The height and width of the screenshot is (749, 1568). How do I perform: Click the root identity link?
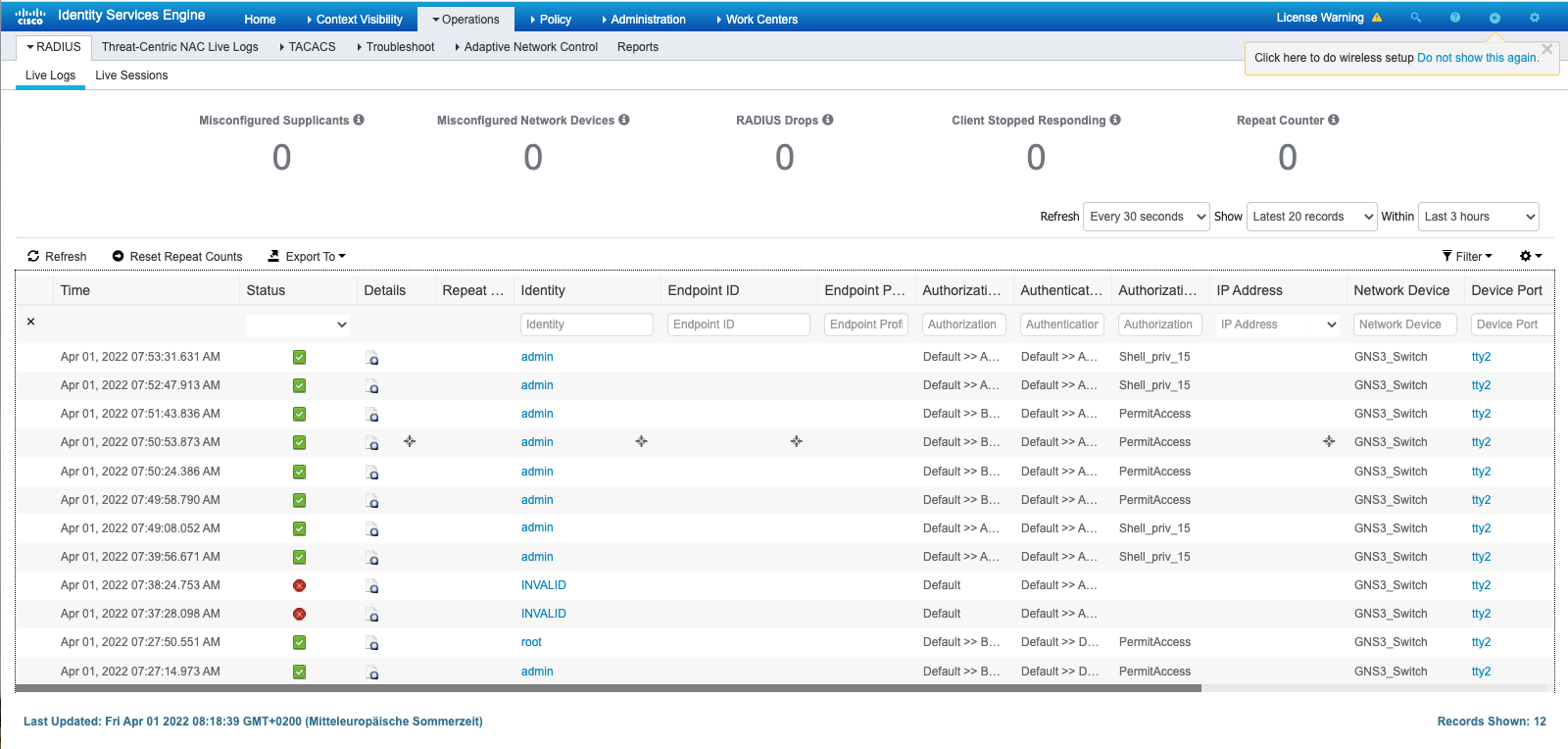[531, 642]
